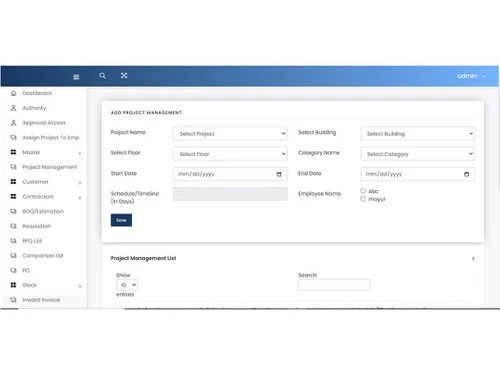The width and height of the screenshot is (500, 375).
Task: Open the End Date calendar picker icon
Action: (466, 174)
